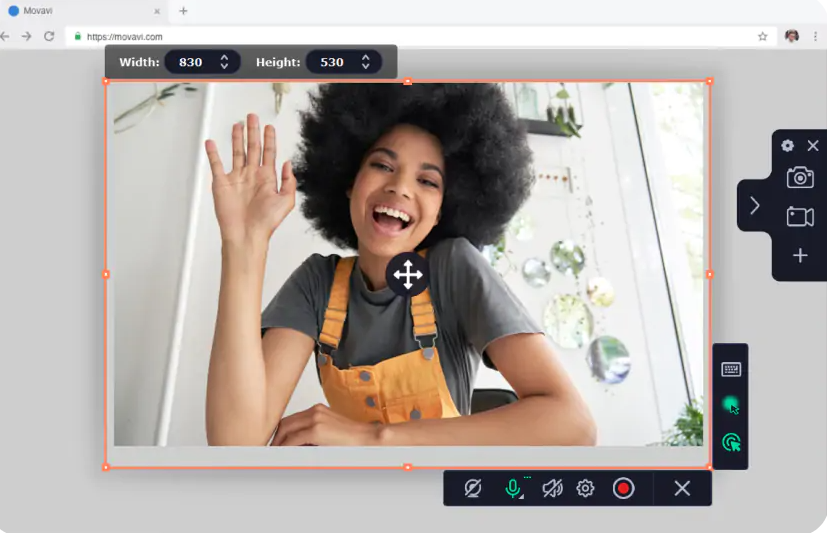Image resolution: width=827 pixels, height=533 pixels.
Task: Click the top-right corner handle of capture frame
Action: click(710, 81)
